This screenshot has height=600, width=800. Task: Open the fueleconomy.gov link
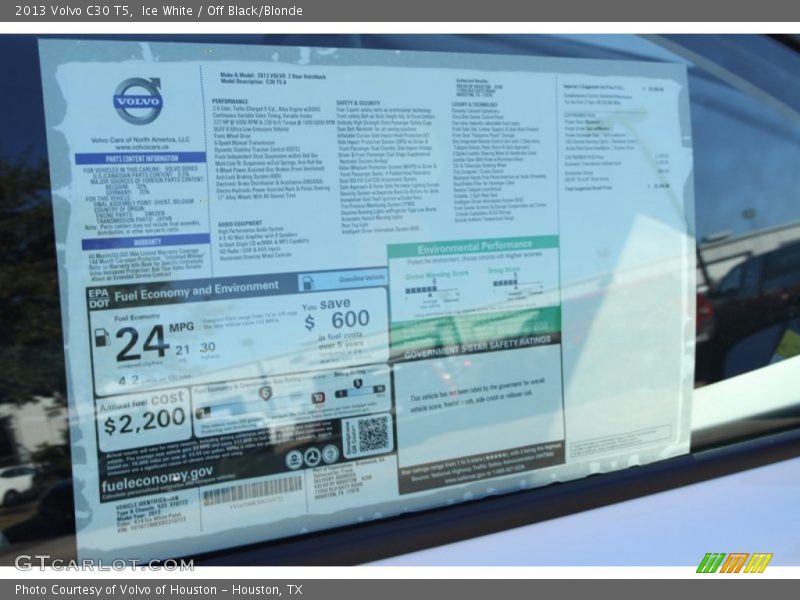pos(157,478)
